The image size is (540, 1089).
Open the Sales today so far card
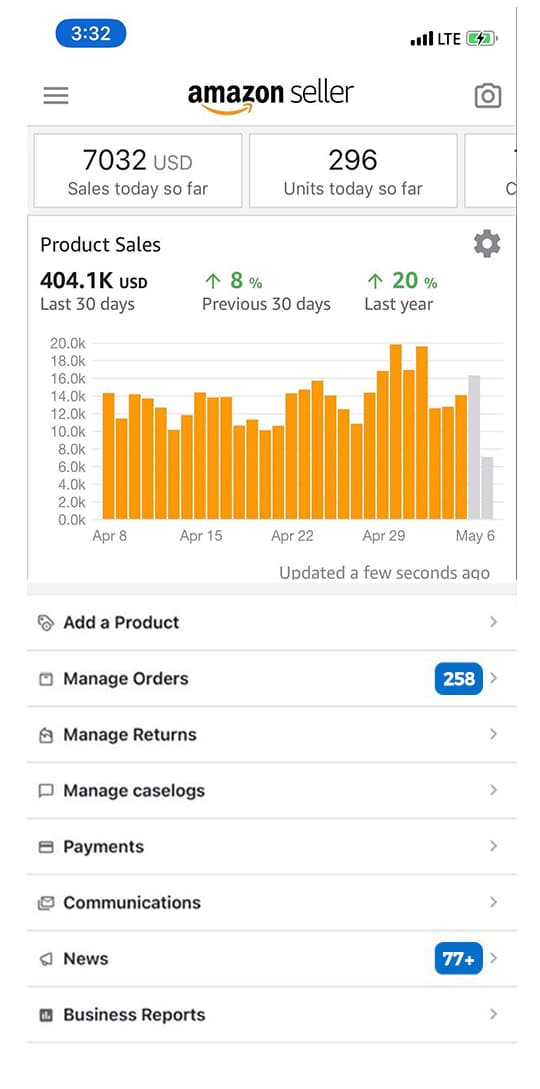click(137, 170)
